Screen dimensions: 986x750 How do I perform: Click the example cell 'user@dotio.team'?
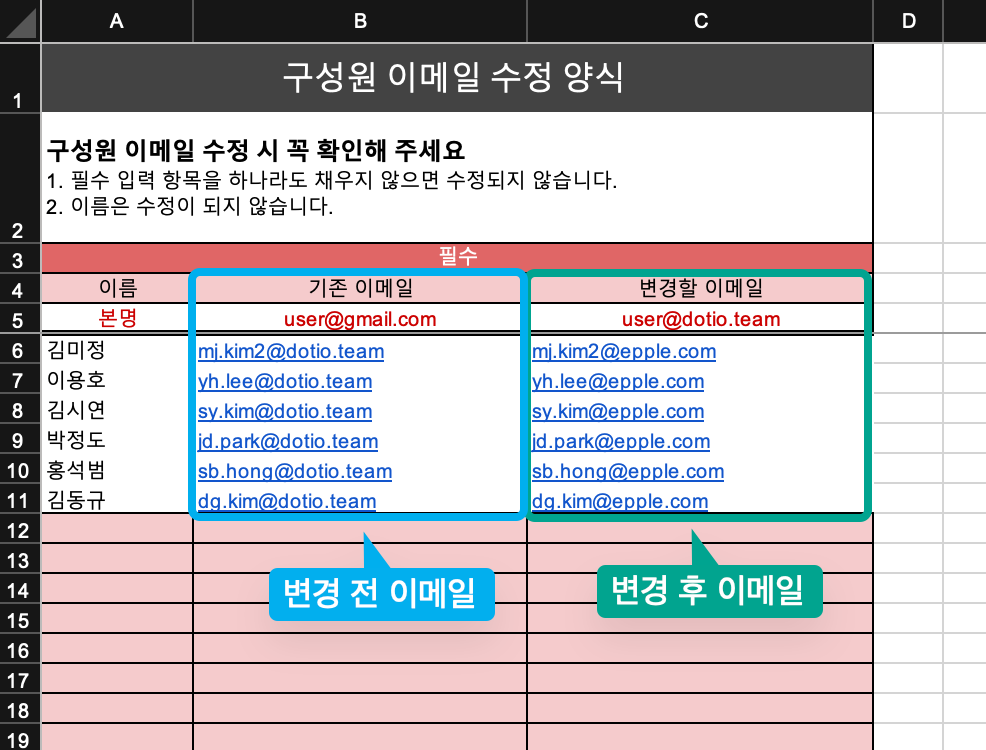point(700,319)
